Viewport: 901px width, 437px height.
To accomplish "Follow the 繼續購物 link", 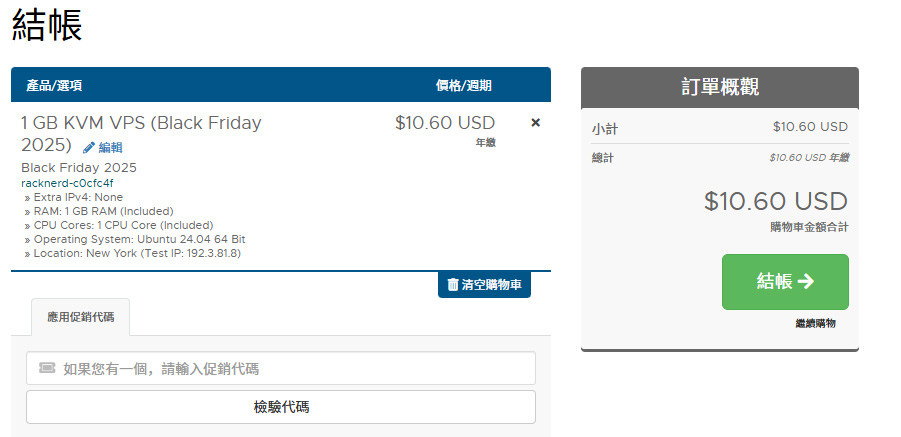I will [x=815, y=323].
